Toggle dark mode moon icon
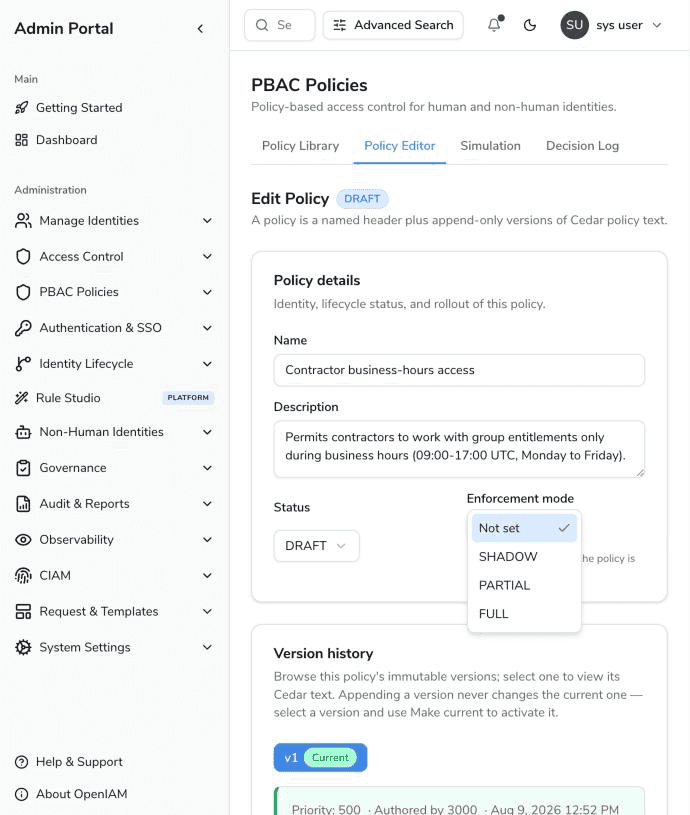 tap(529, 25)
